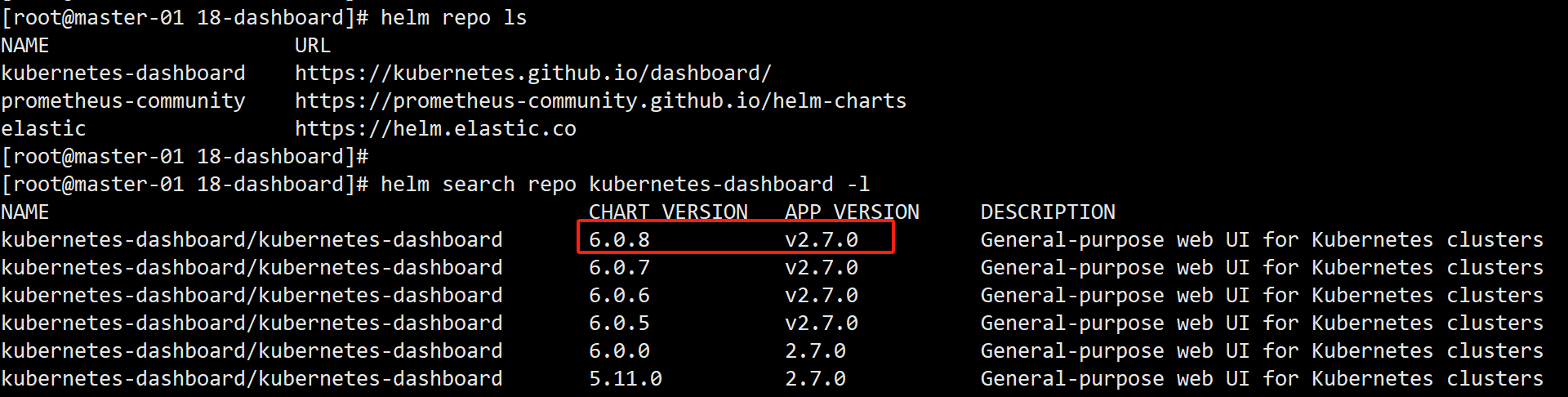Viewport: 1568px width, 397px height.
Task: Click the empty shell prompt line
Action: click(185, 157)
